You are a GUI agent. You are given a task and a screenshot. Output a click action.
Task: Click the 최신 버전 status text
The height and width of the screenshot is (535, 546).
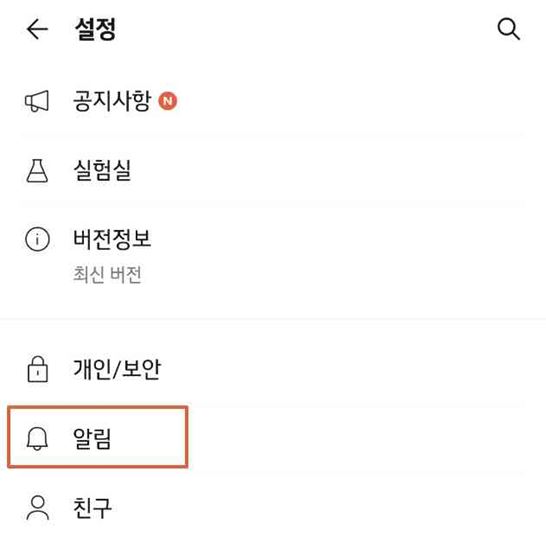(107, 274)
